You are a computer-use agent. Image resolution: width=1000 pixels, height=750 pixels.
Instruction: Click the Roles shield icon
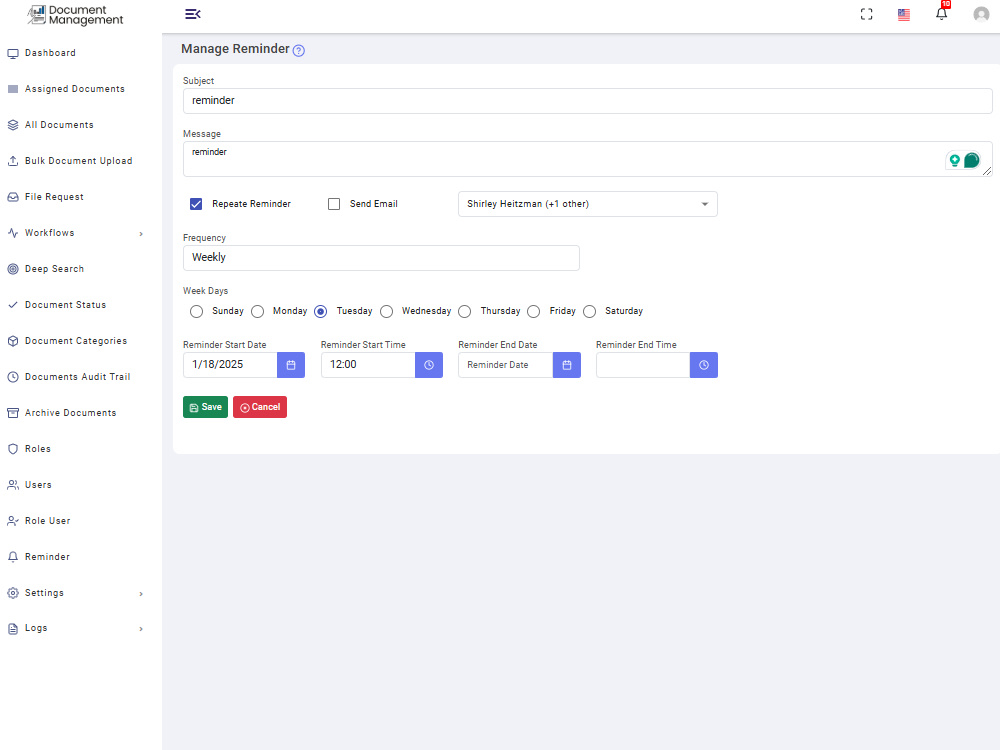(13, 449)
